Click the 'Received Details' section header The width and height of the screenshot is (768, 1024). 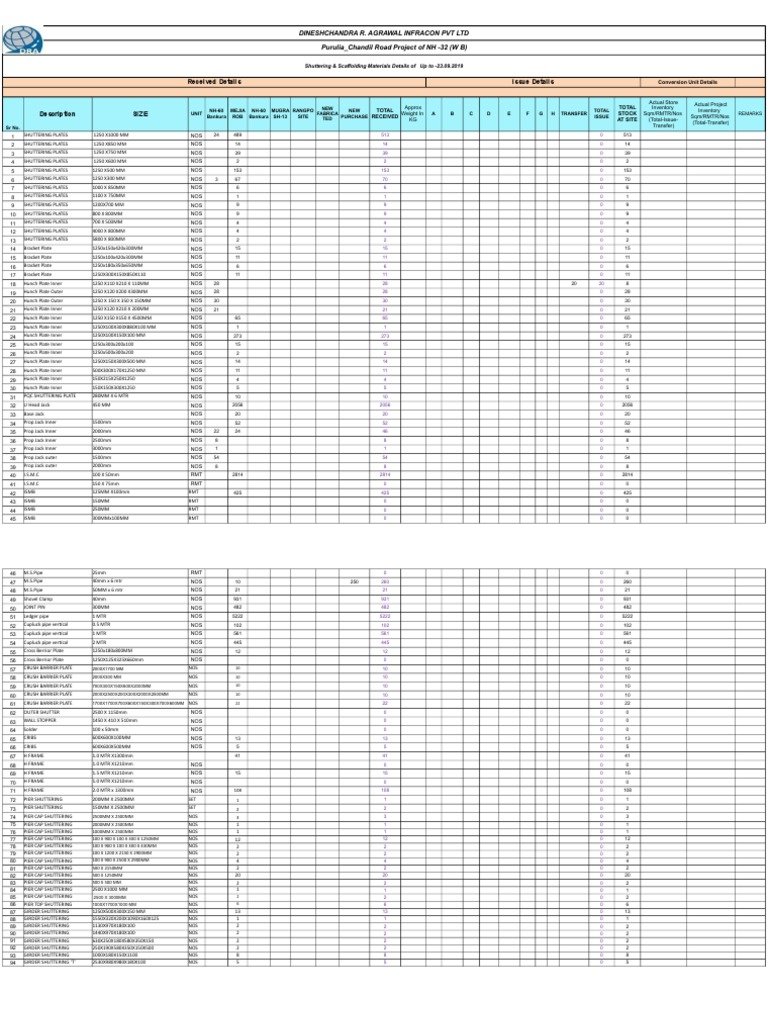tap(214, 82)
